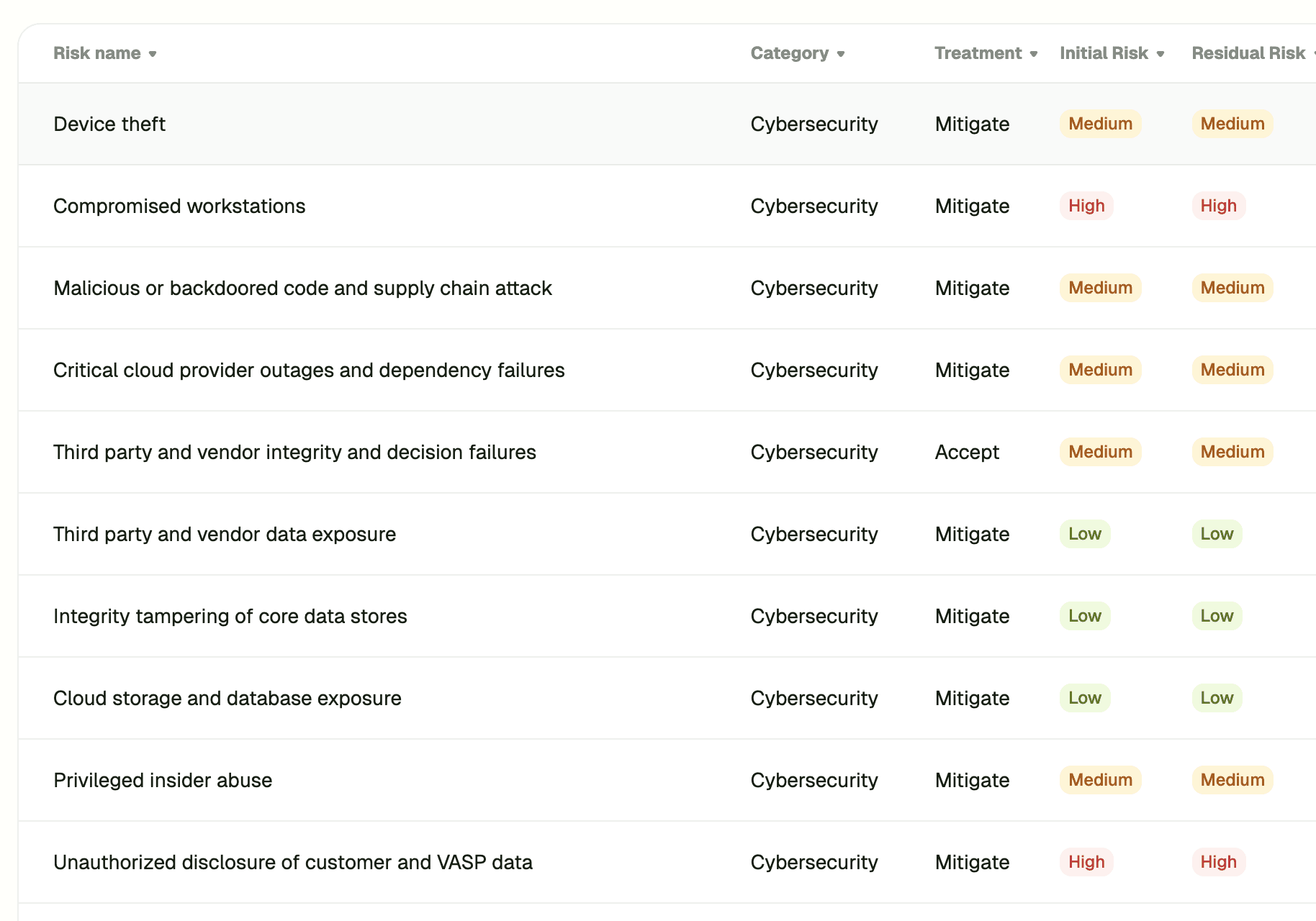This screenshot has width=1316, height=921.
Task: Select Malicious or backdoored code risk row
Action: coord(667,288)
